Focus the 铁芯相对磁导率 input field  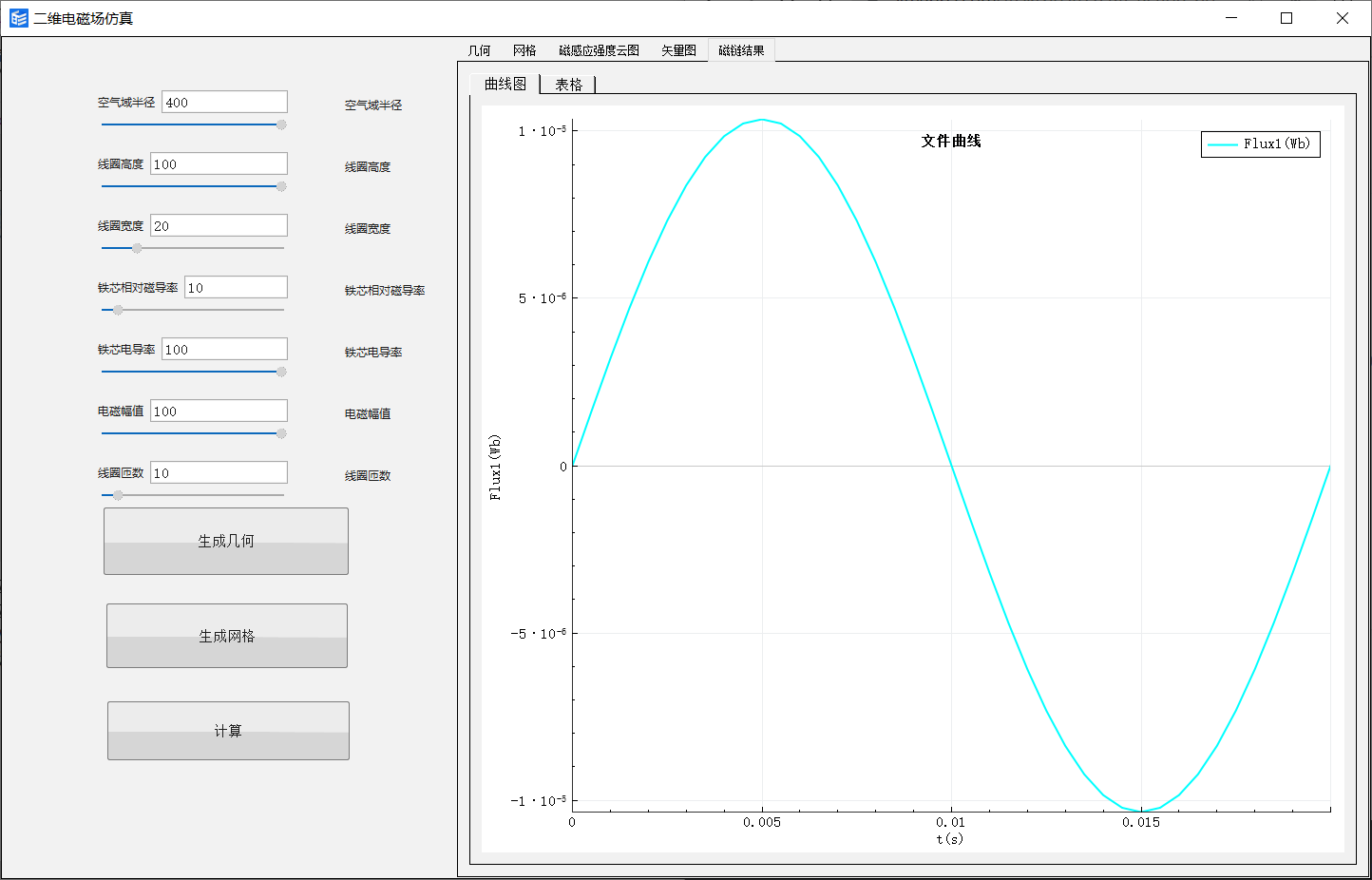237,288
